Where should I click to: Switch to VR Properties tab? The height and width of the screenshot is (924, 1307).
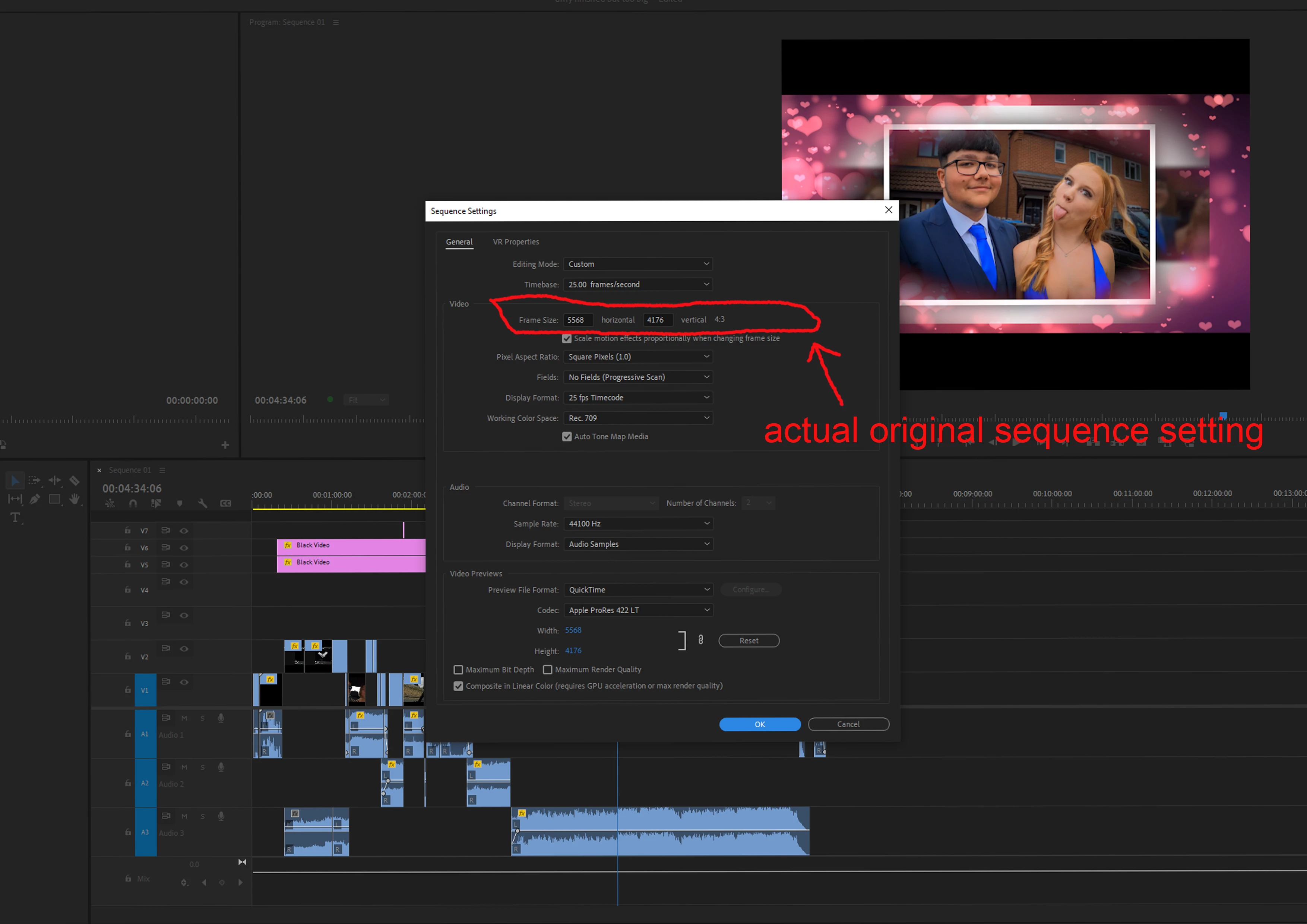click(x=516, y=242)
